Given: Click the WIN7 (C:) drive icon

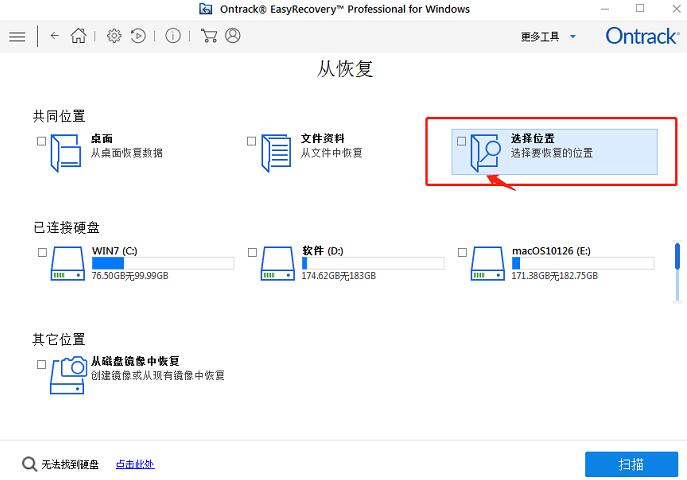Looking at the screenshot, I should point(67,263).
